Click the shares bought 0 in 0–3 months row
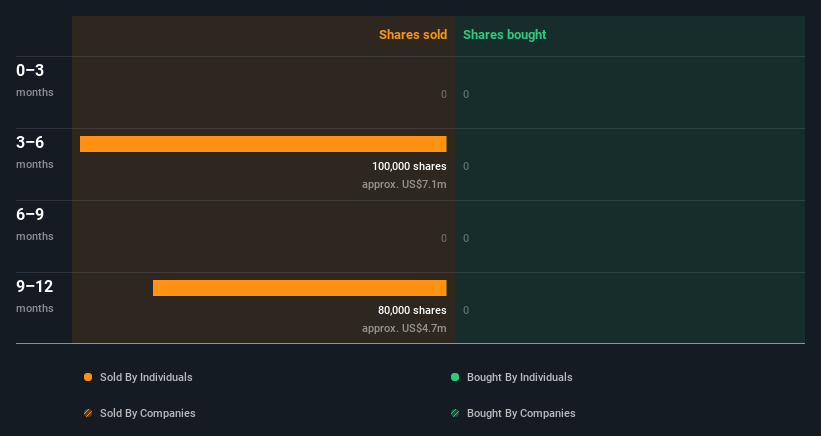This screenshot has height=436, width=821. [x=466, y=94]
